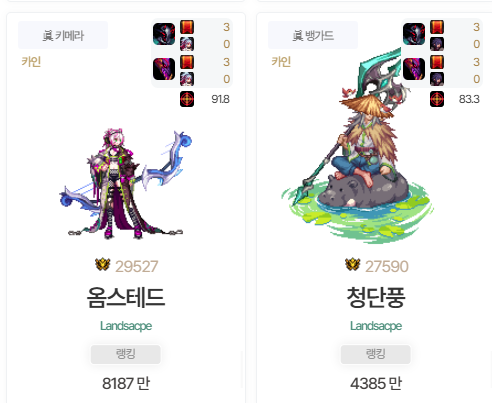492x403 pixels.
Task: Click the 카인 server label on 옴스테드's card
Action: tap(31, 62)
